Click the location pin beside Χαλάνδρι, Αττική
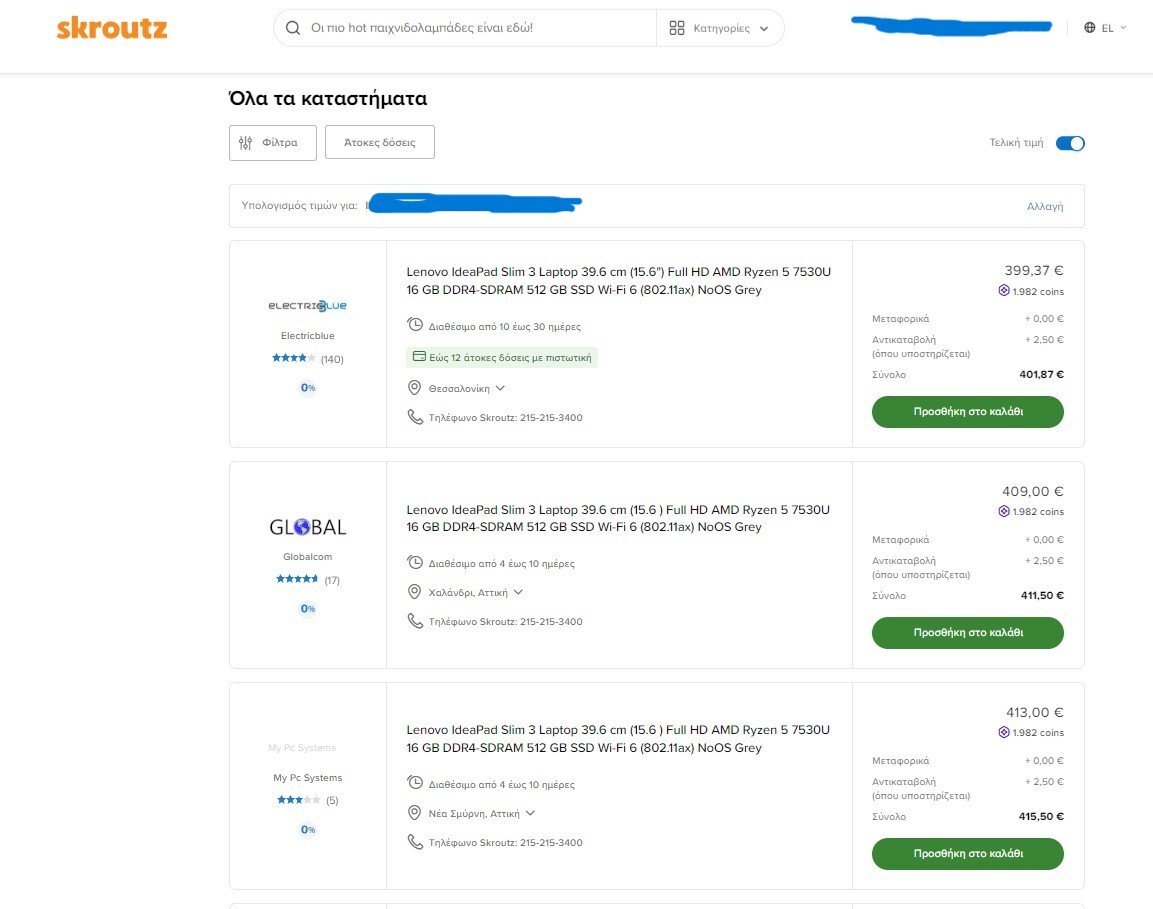 pyautogui.click(x=415, y=592)
